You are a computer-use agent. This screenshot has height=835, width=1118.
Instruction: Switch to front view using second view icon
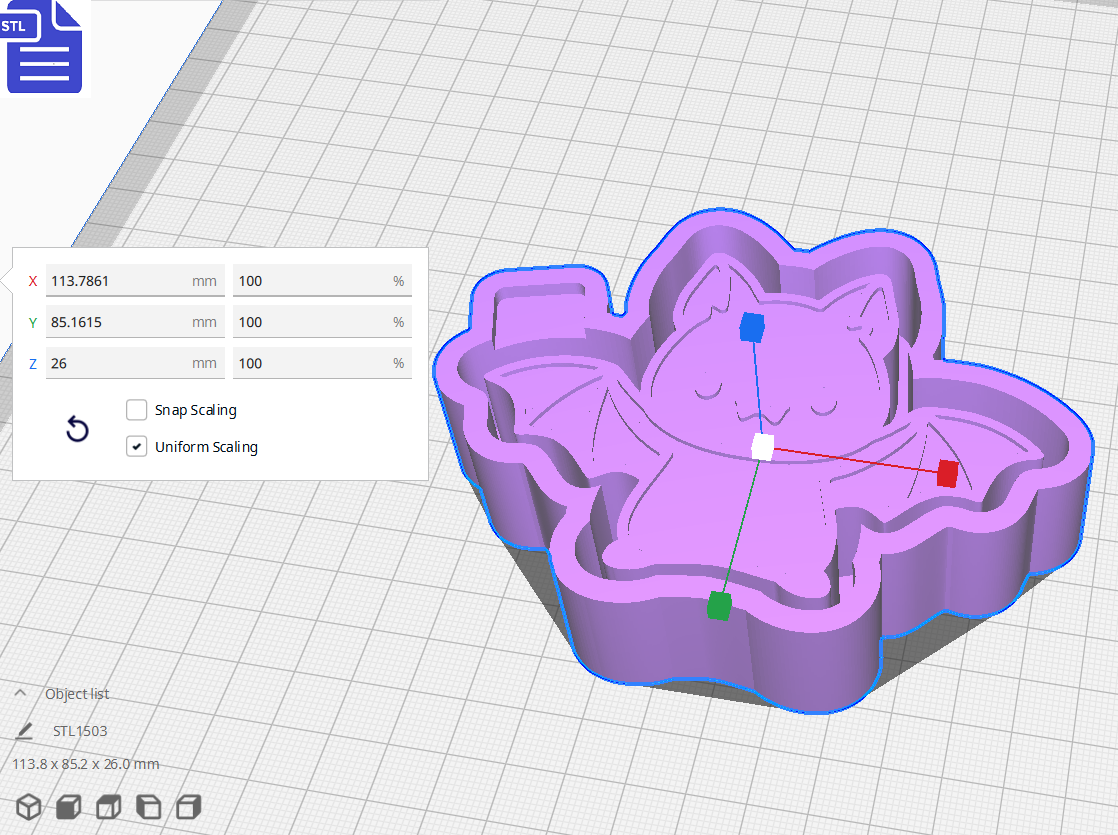68,807
